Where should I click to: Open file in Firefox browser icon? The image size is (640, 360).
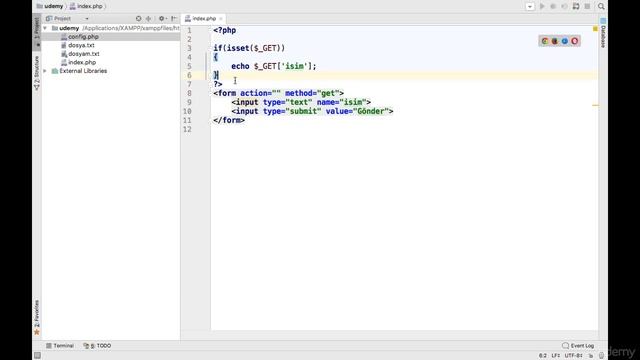coord(555,41)
